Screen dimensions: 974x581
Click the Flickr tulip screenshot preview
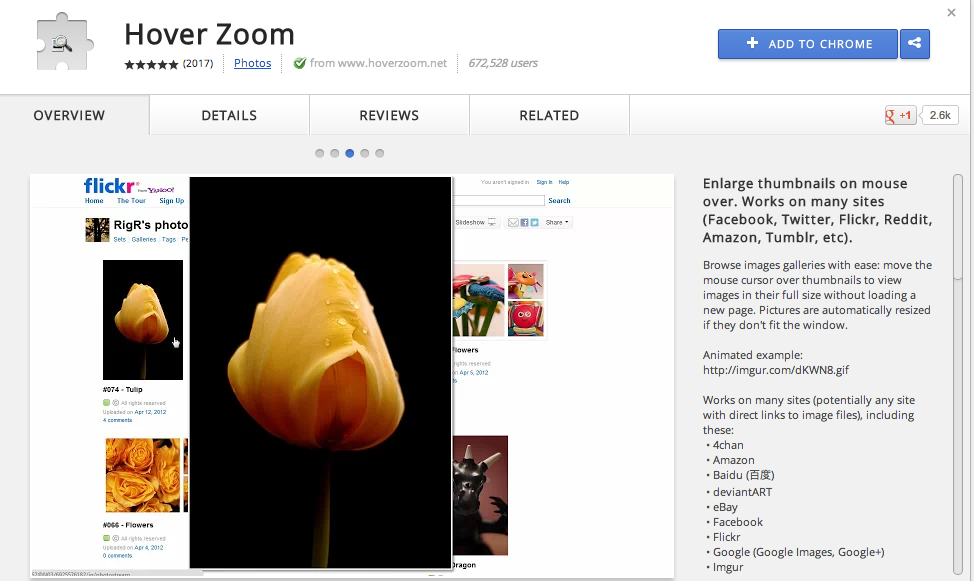click(352, 375)
